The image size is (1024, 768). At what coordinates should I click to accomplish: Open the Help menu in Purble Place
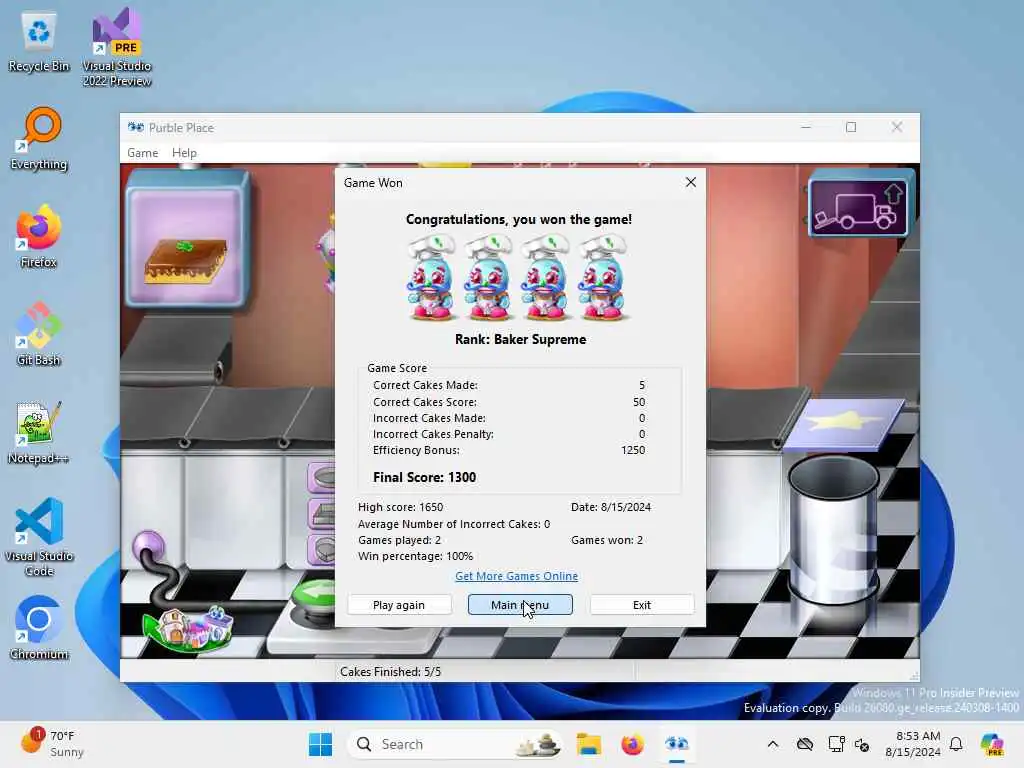[184, 153]
